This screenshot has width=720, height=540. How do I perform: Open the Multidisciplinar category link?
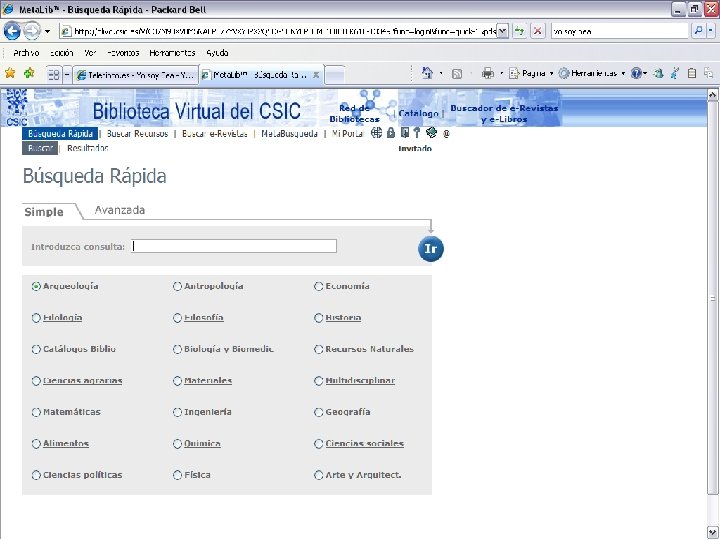point(360,381)
